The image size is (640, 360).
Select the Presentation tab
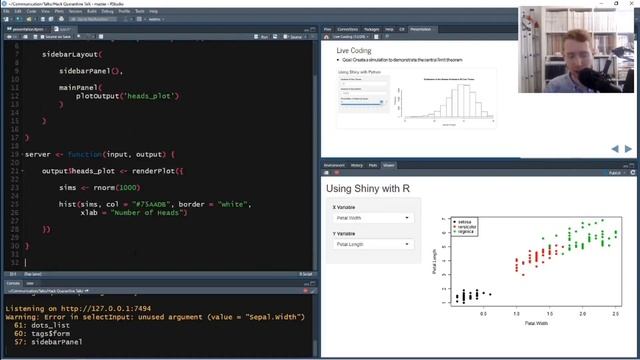click(421, 29)
